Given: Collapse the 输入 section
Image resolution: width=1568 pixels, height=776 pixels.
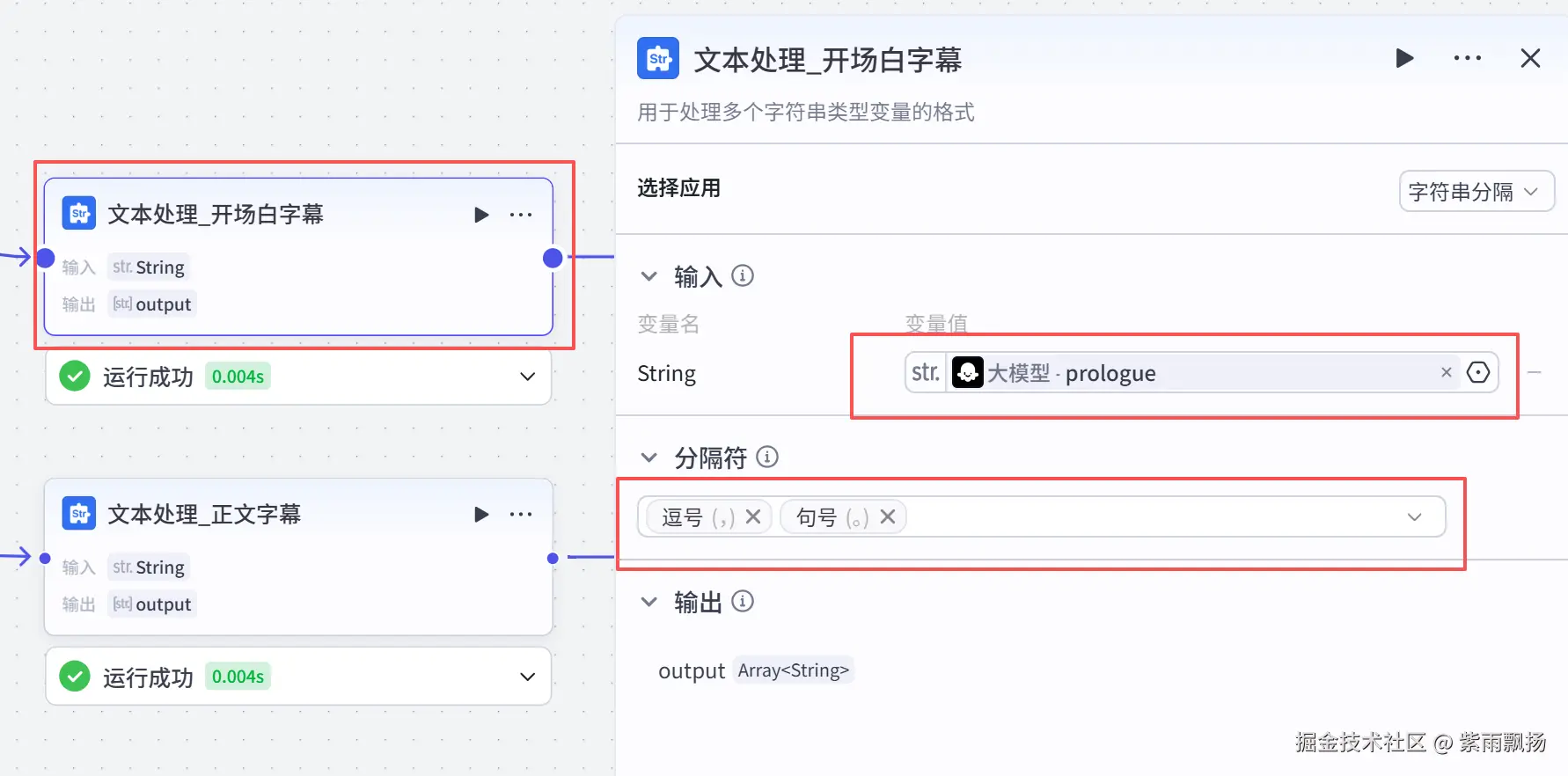Looking at the screenshot, I should pyautogui.click(x=649, y=276).
